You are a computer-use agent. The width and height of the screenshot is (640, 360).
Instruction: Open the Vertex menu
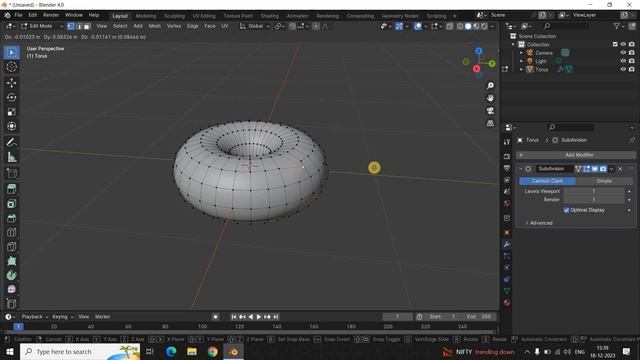click(x=173, y=26)
